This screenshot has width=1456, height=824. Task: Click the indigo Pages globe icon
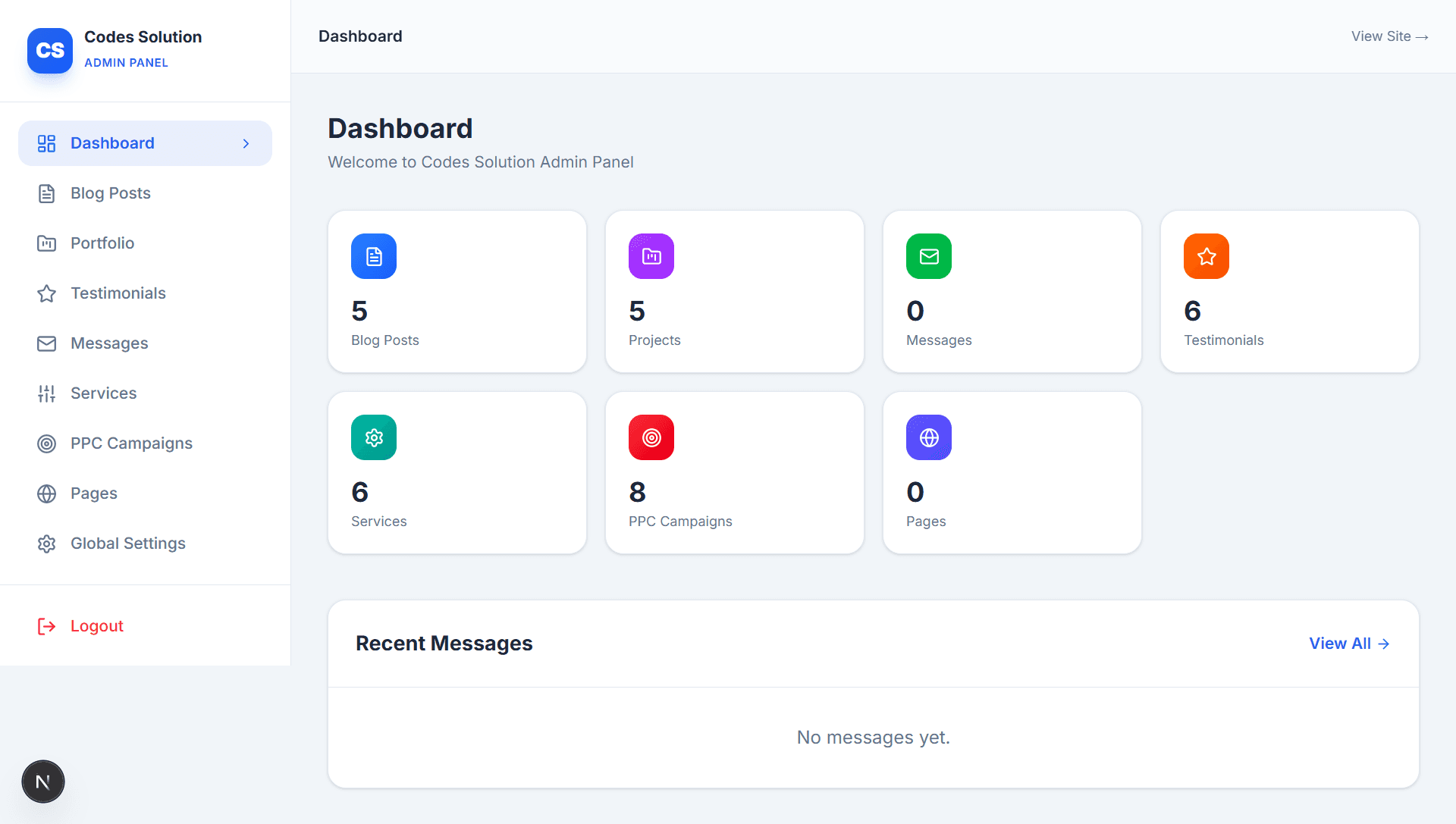click(x=929, y=437)
